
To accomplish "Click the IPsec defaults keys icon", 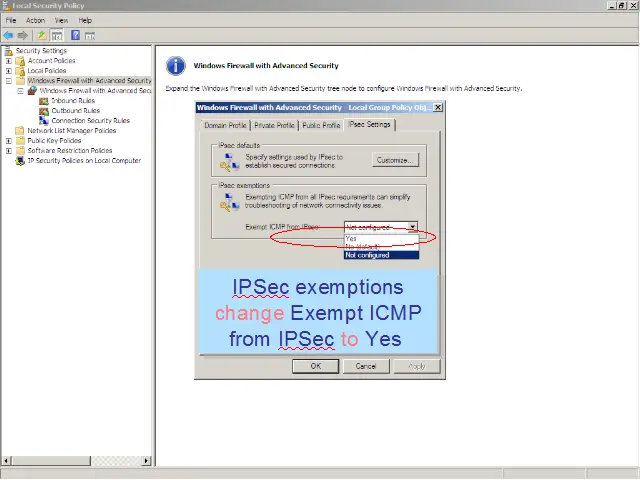I will pos(230,162).
